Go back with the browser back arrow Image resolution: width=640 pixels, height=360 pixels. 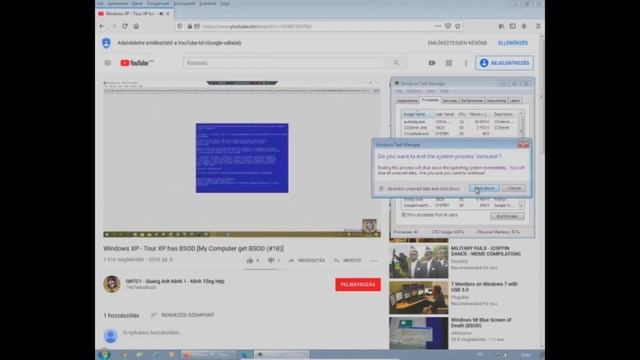click(102, 26)
